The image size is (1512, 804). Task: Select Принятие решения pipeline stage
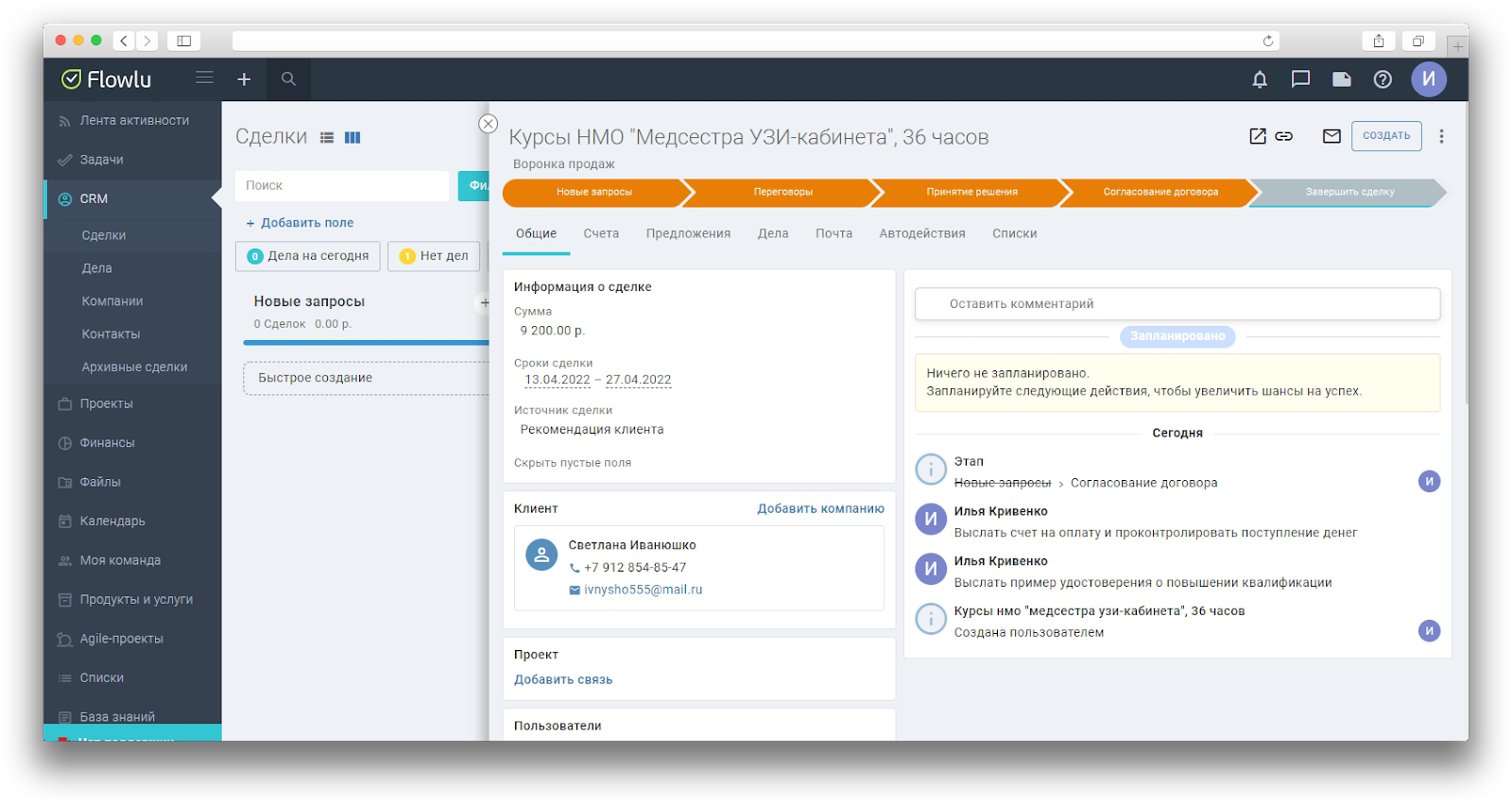coord(971,192)
